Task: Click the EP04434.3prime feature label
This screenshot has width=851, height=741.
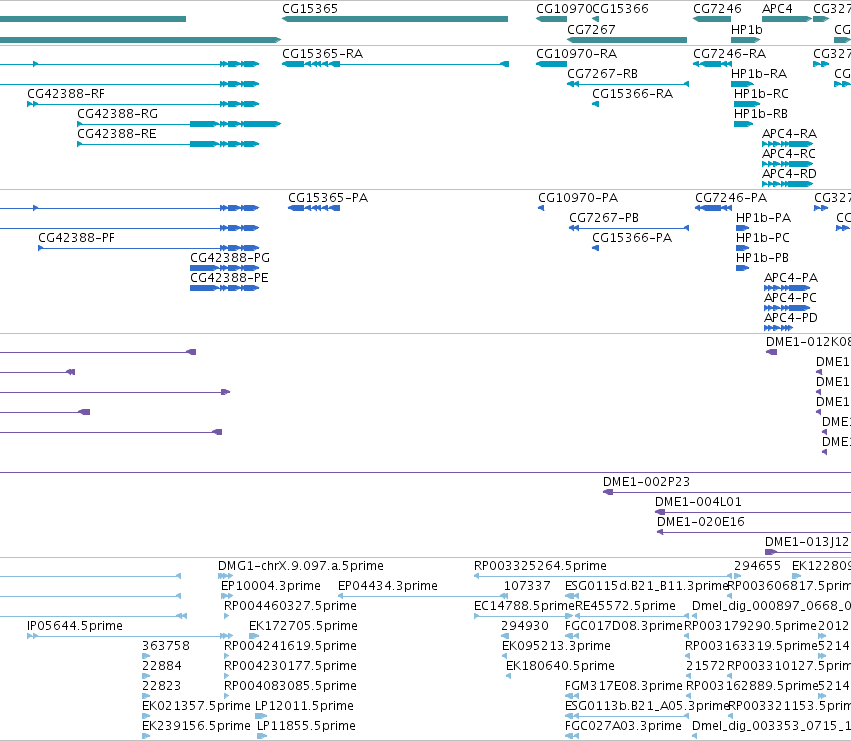Action: pyautogui.click(x=388, y=586)
